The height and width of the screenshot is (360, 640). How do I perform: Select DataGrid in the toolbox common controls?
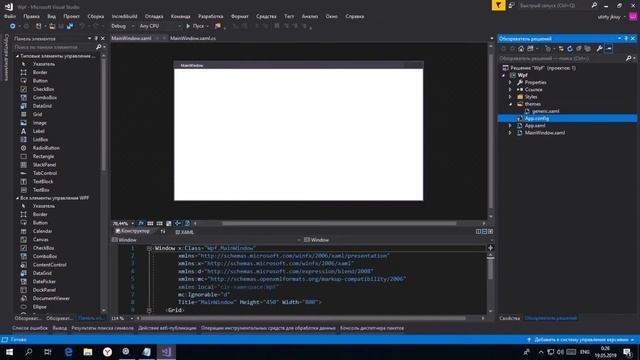point(42,106)
